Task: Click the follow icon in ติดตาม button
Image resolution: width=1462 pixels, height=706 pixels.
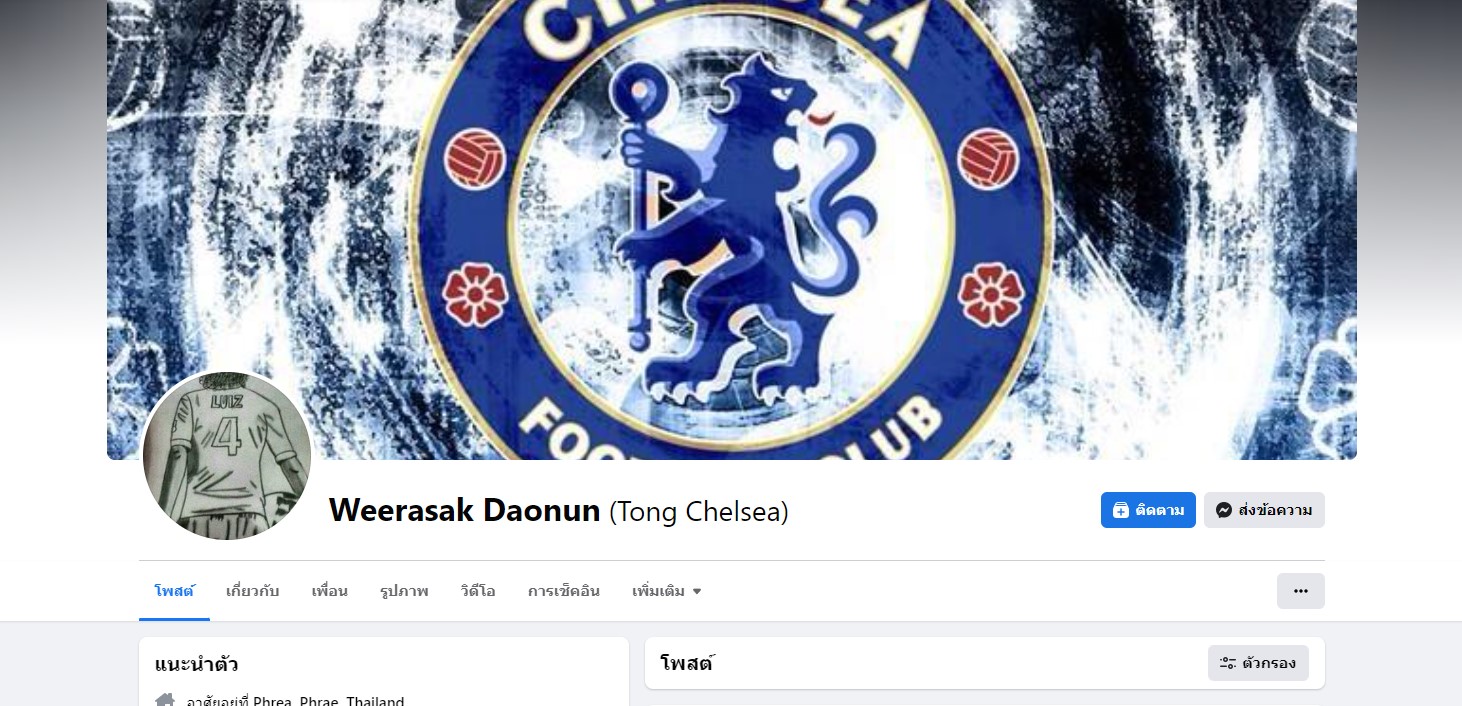Action: 1120,510
